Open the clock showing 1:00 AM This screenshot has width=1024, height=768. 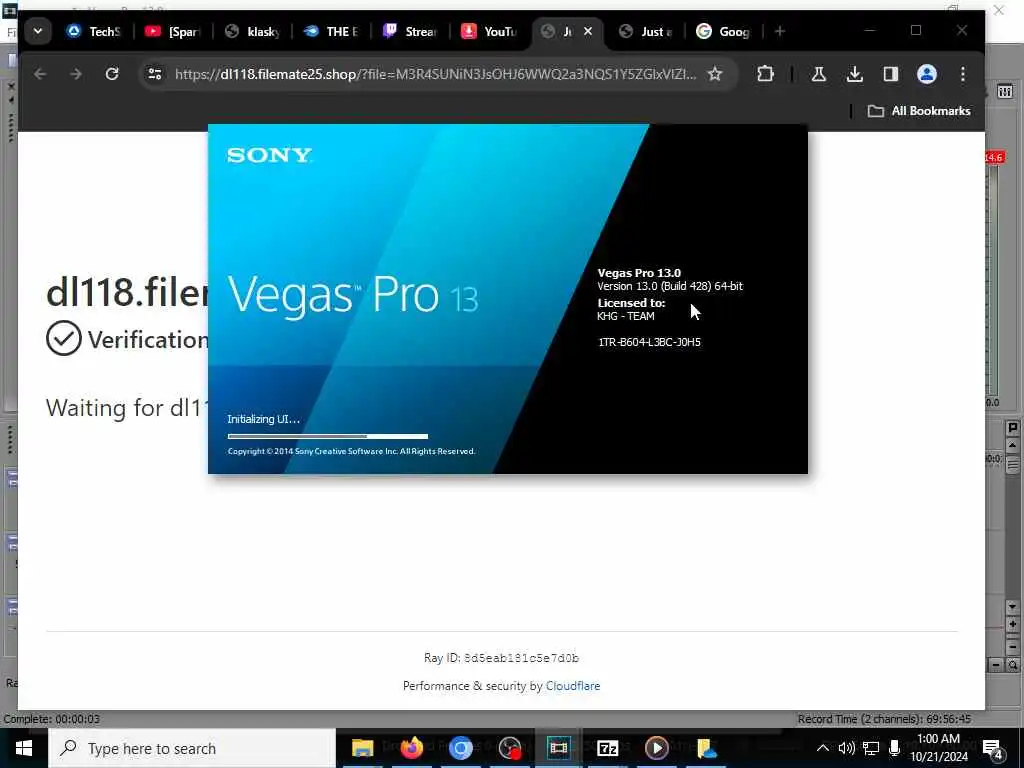coord(939,748)
